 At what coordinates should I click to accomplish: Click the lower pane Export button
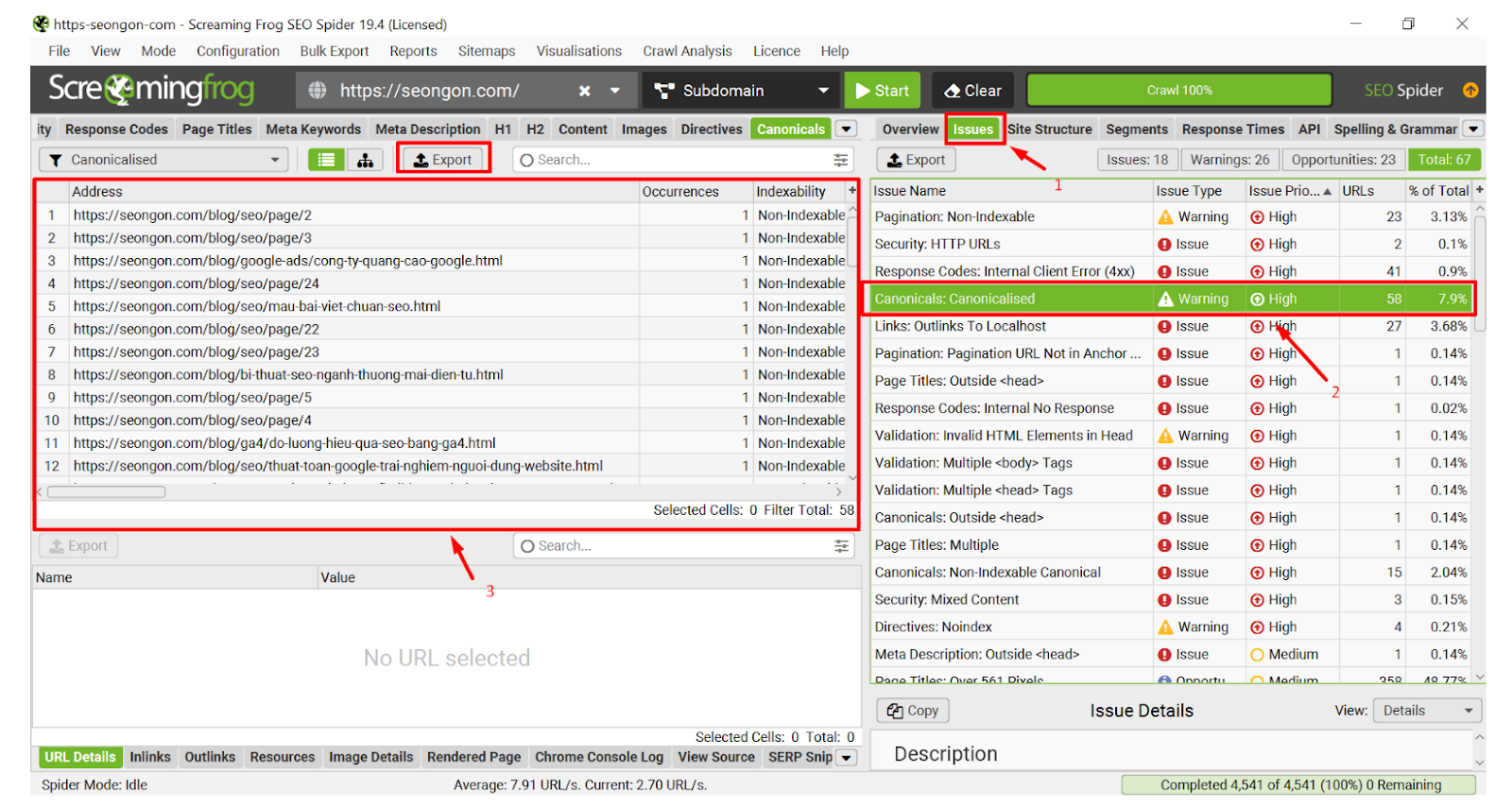click(x=78, y=545)
